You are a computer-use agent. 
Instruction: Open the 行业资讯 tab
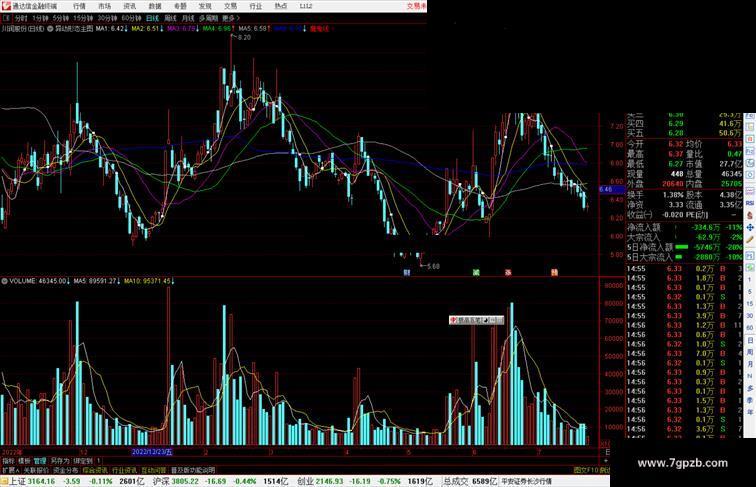(x=124, y=470)
